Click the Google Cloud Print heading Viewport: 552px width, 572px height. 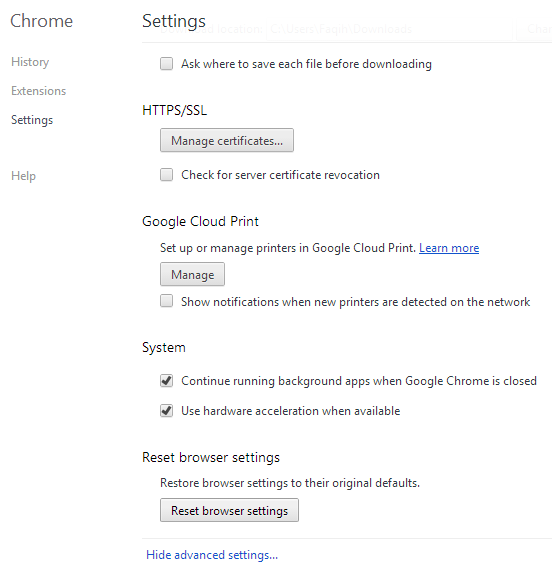point(200,221)
